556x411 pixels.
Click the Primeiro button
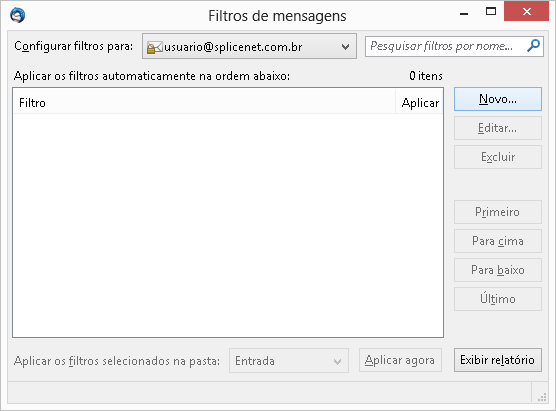coord(498,212)
